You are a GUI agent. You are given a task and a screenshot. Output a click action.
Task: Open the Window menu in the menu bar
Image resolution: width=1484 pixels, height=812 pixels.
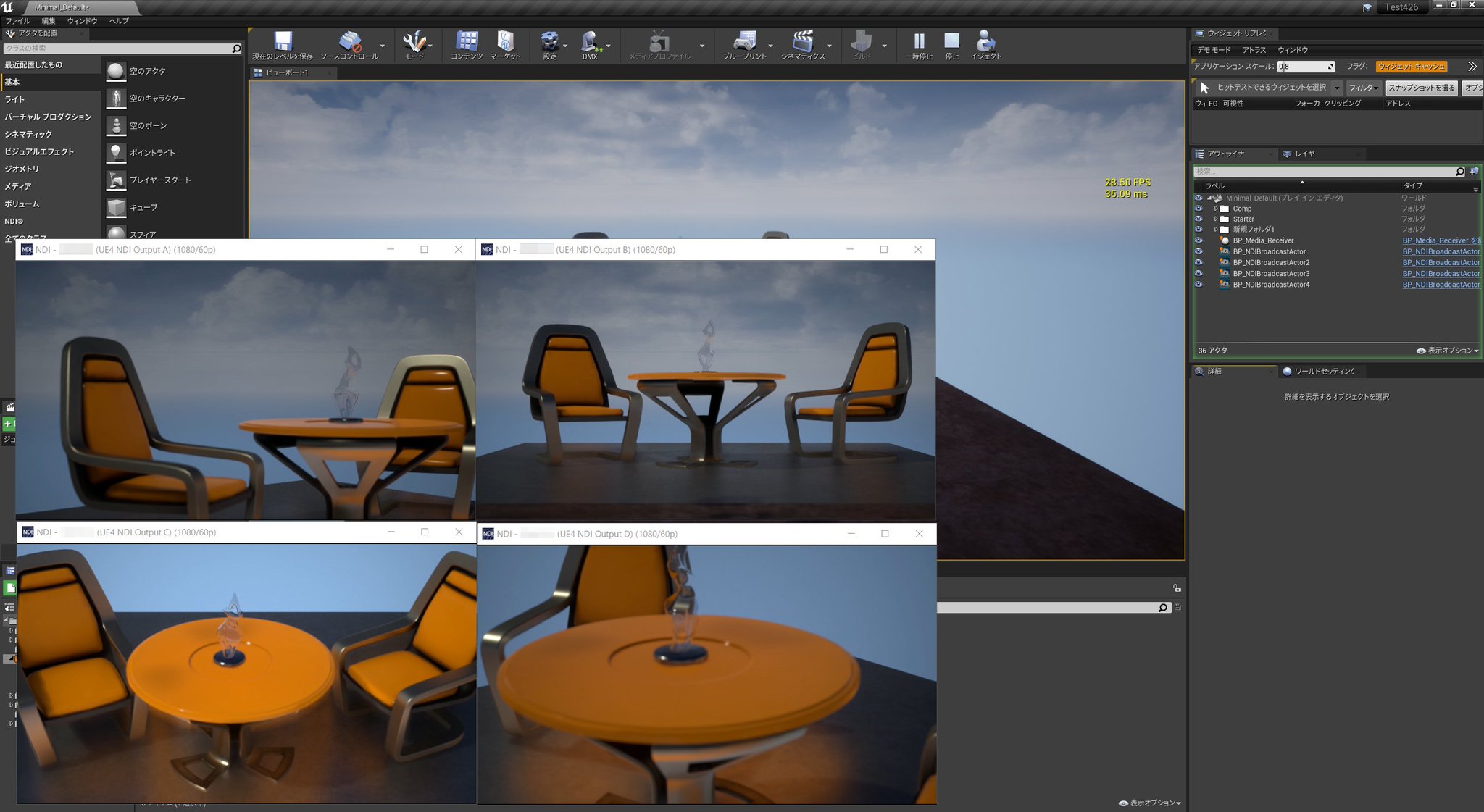pyautogui.click(x=82, y=21)
